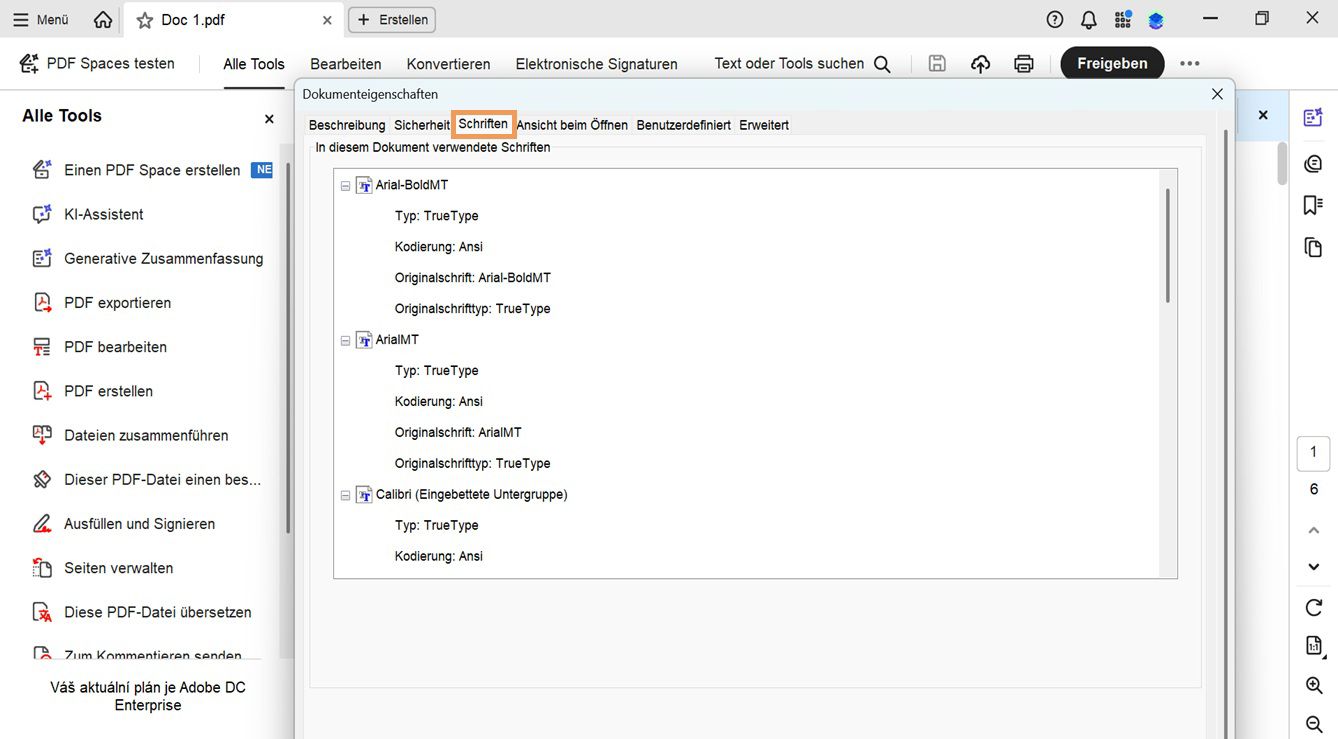The height and width of the screenshot is (739, 1338).
Task: Select the Benutzerdefiniert tab
Action: (683, 125)
